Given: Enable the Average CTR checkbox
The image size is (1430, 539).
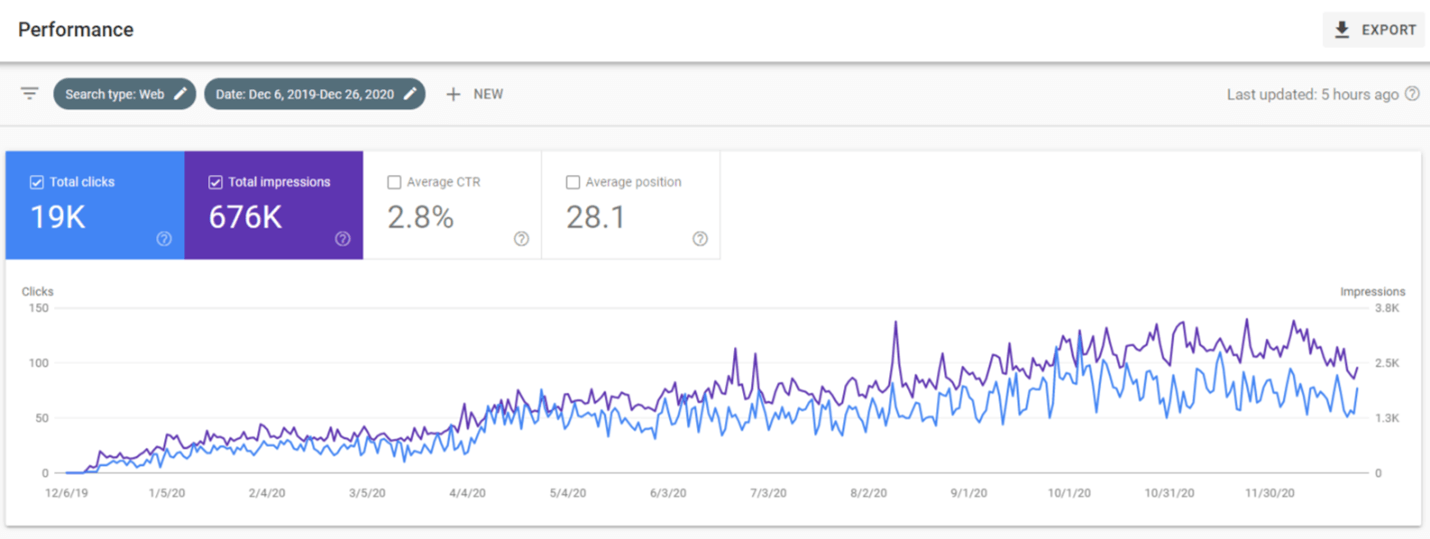Looking at the screenshot, I should (394, 182).
